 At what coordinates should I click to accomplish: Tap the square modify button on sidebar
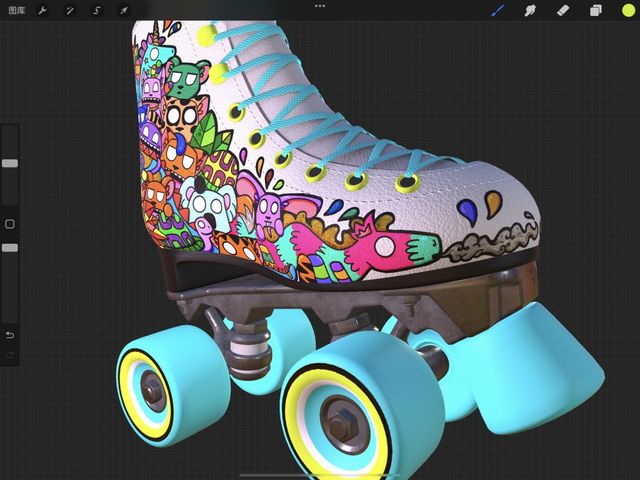pos(10,224)
